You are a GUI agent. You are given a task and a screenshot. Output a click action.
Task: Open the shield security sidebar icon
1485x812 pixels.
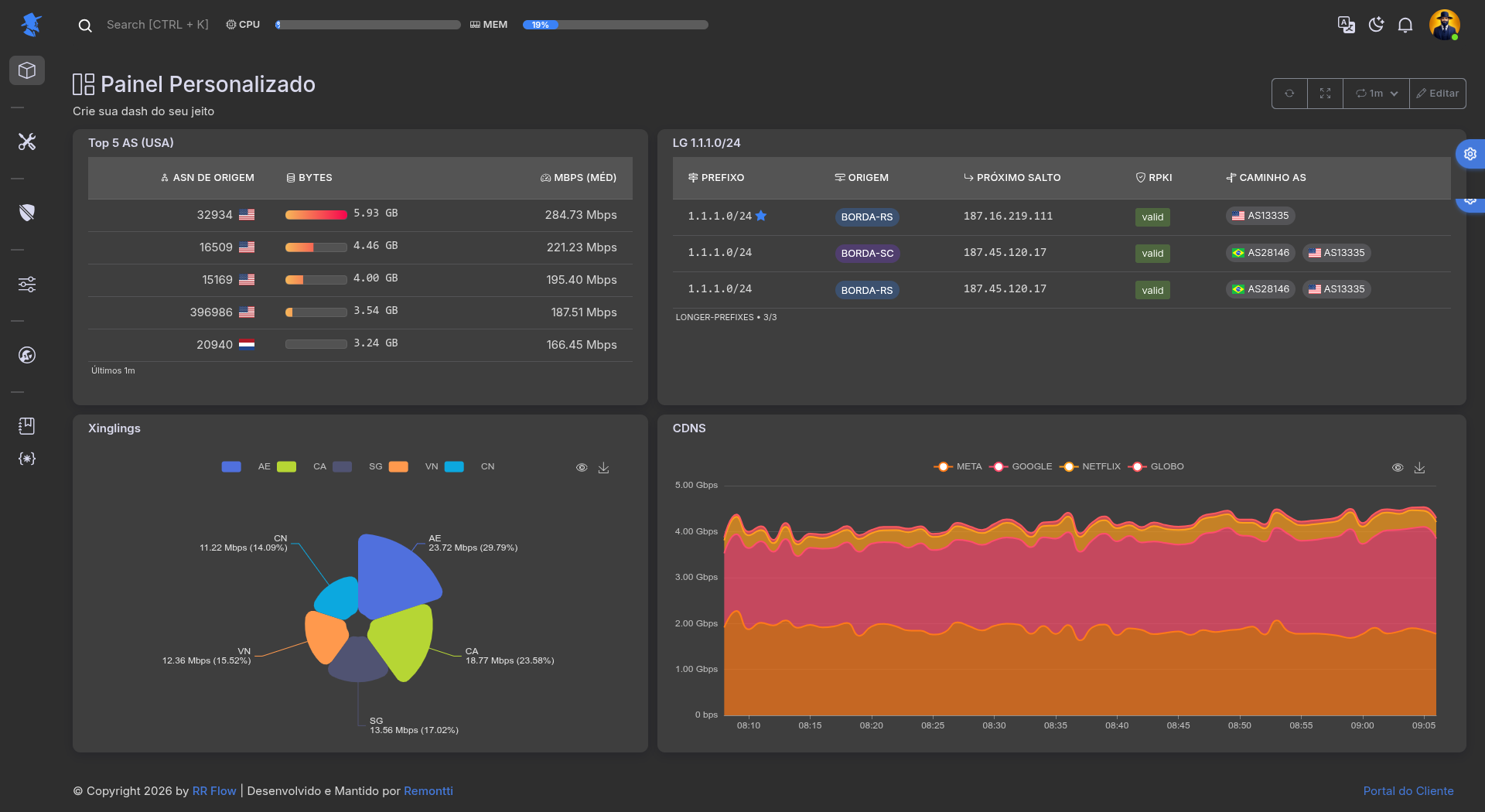[27, 213]
